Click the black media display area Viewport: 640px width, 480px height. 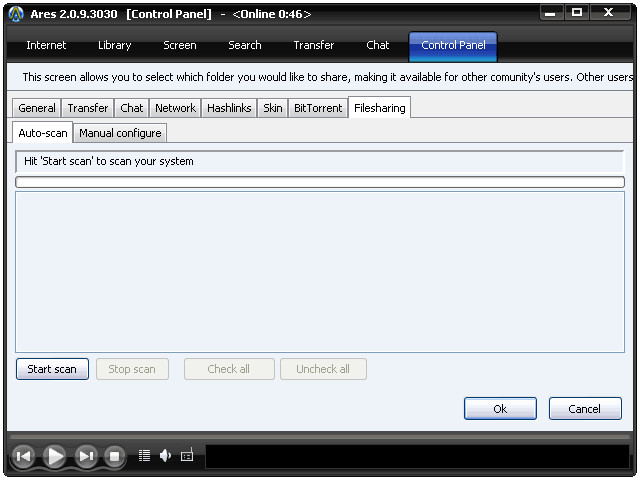click(x=417, y=456)
